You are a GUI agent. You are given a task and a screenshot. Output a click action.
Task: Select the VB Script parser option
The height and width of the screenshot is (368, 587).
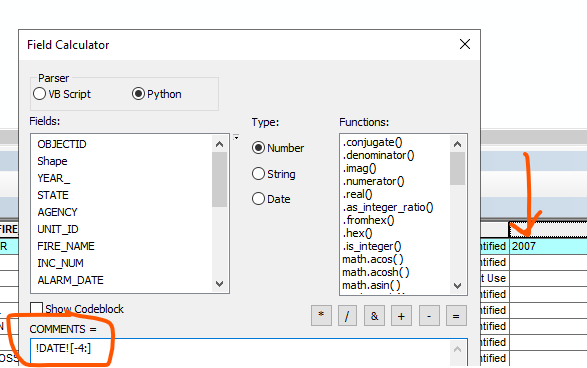(x=62, y=94)
